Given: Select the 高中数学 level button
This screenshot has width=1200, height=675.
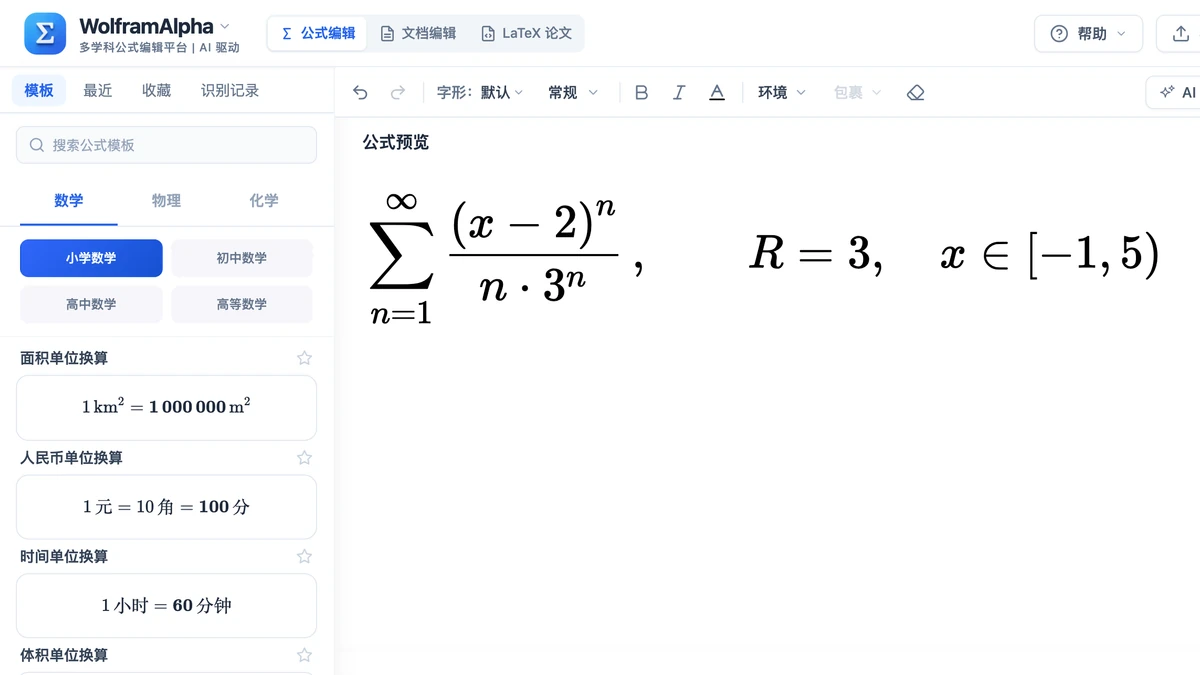Looking at the screenshot, I should click(91, 304).
